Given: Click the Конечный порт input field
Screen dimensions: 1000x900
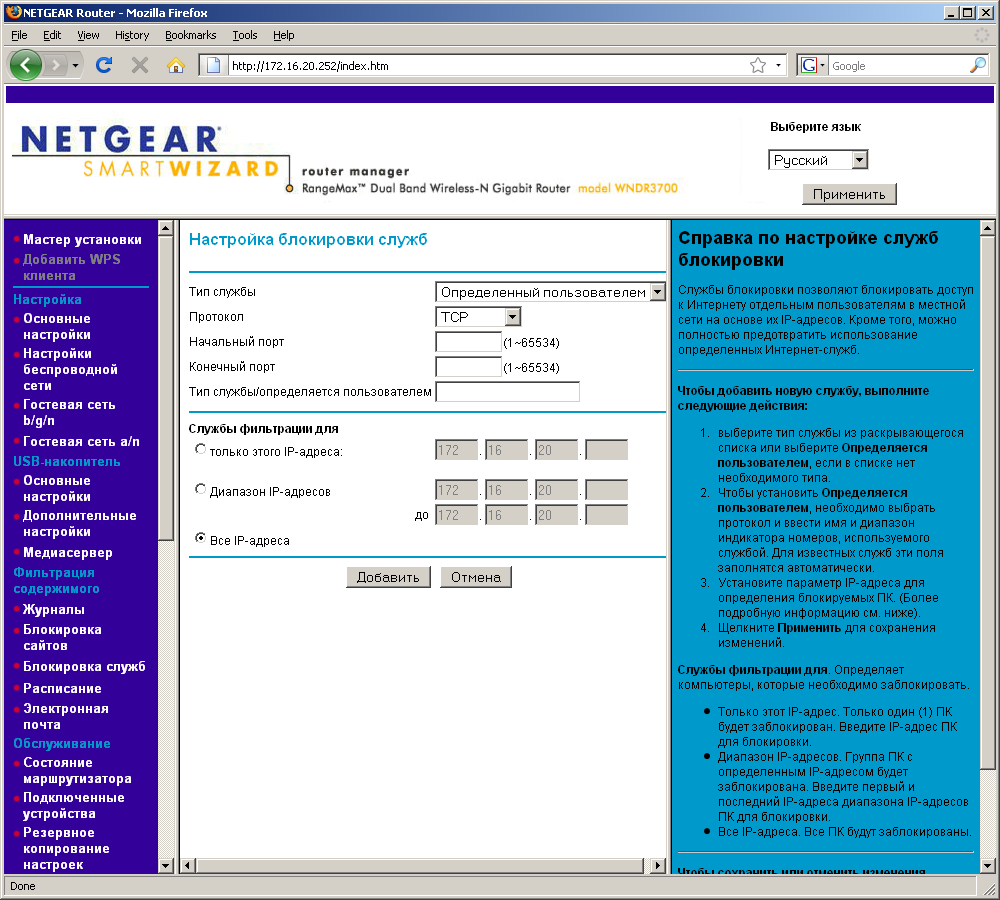Looking at the screenshot, I should [468, 367].
